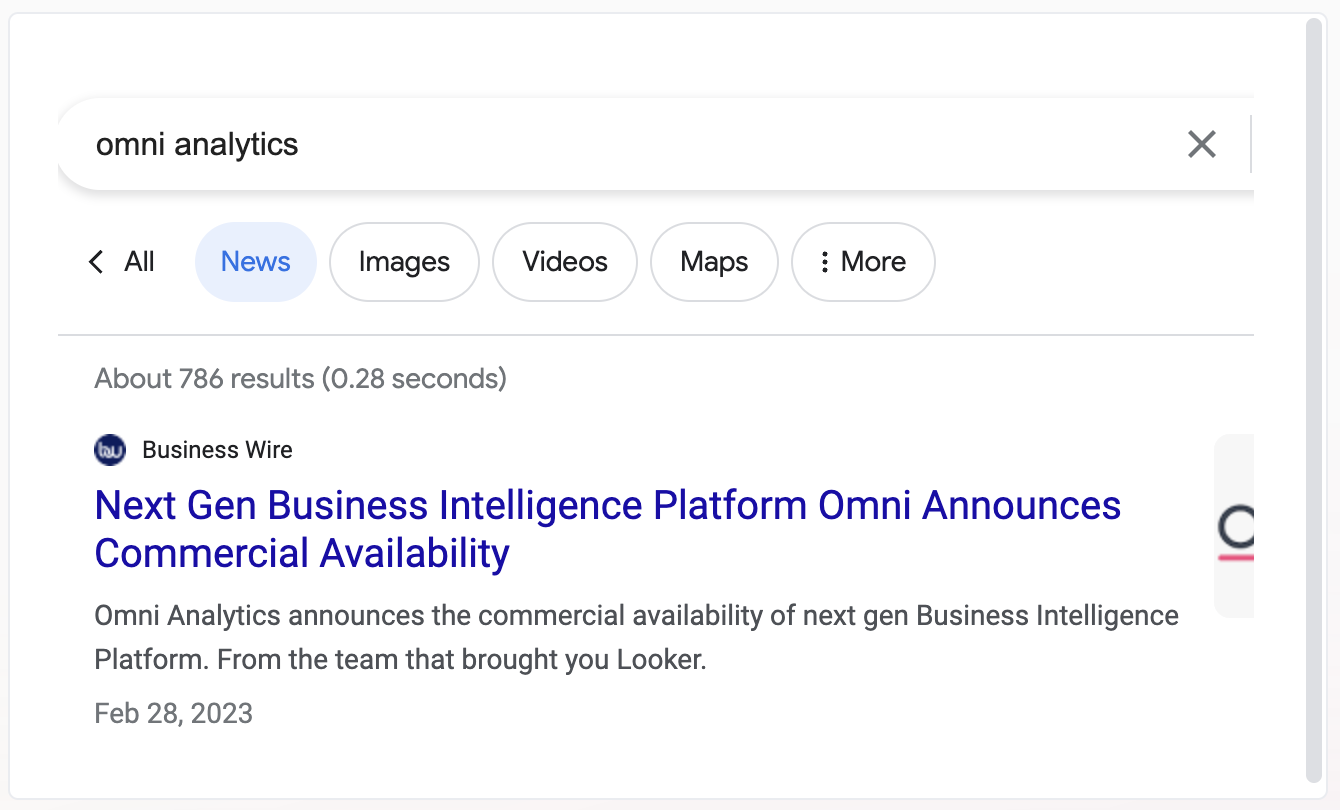The width and height of the screenshot is (1340, 810).
Task: Click the back chevron beside All
Action: [96, 262]
